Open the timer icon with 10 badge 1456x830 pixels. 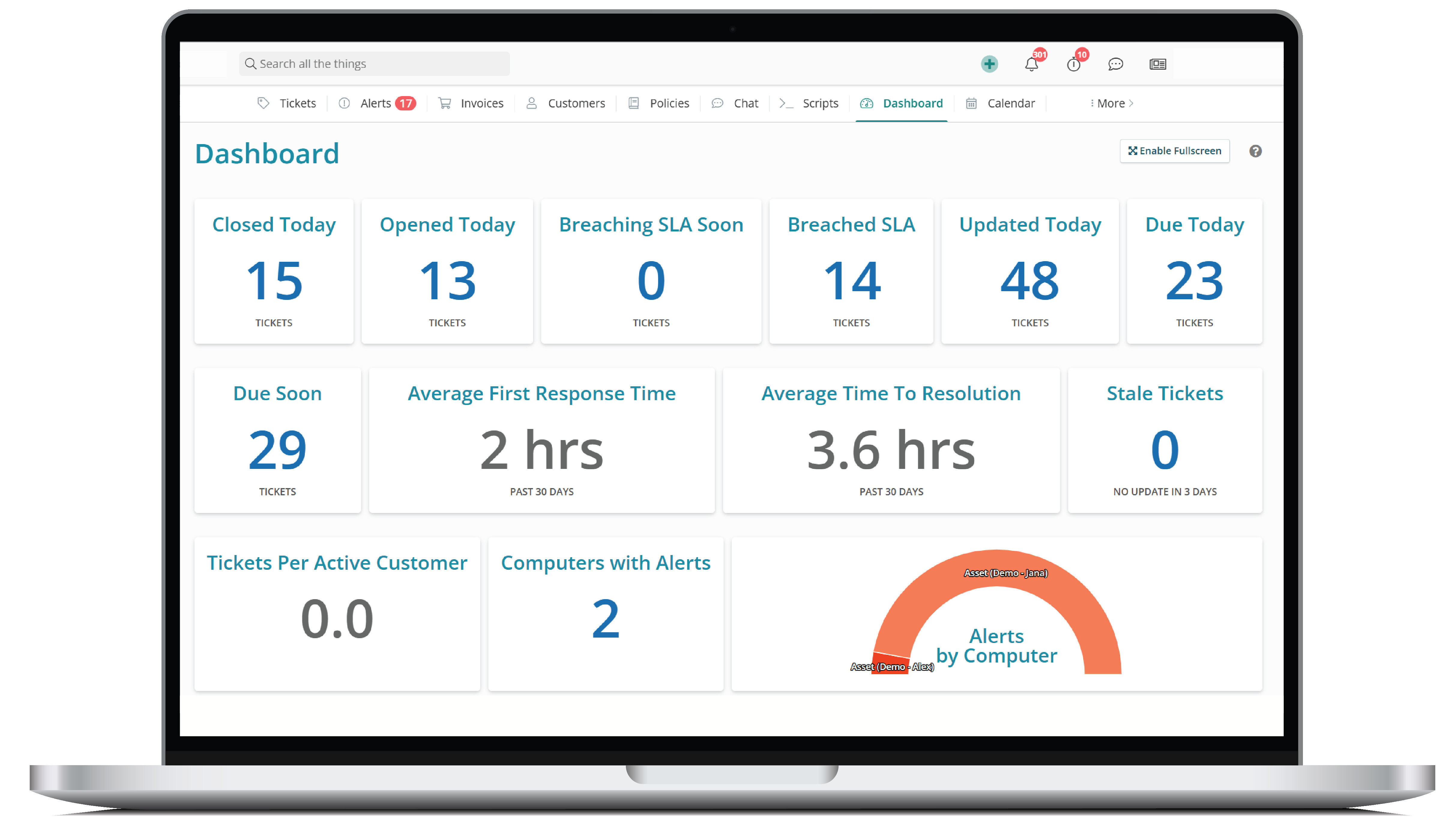coord(1074,65)
